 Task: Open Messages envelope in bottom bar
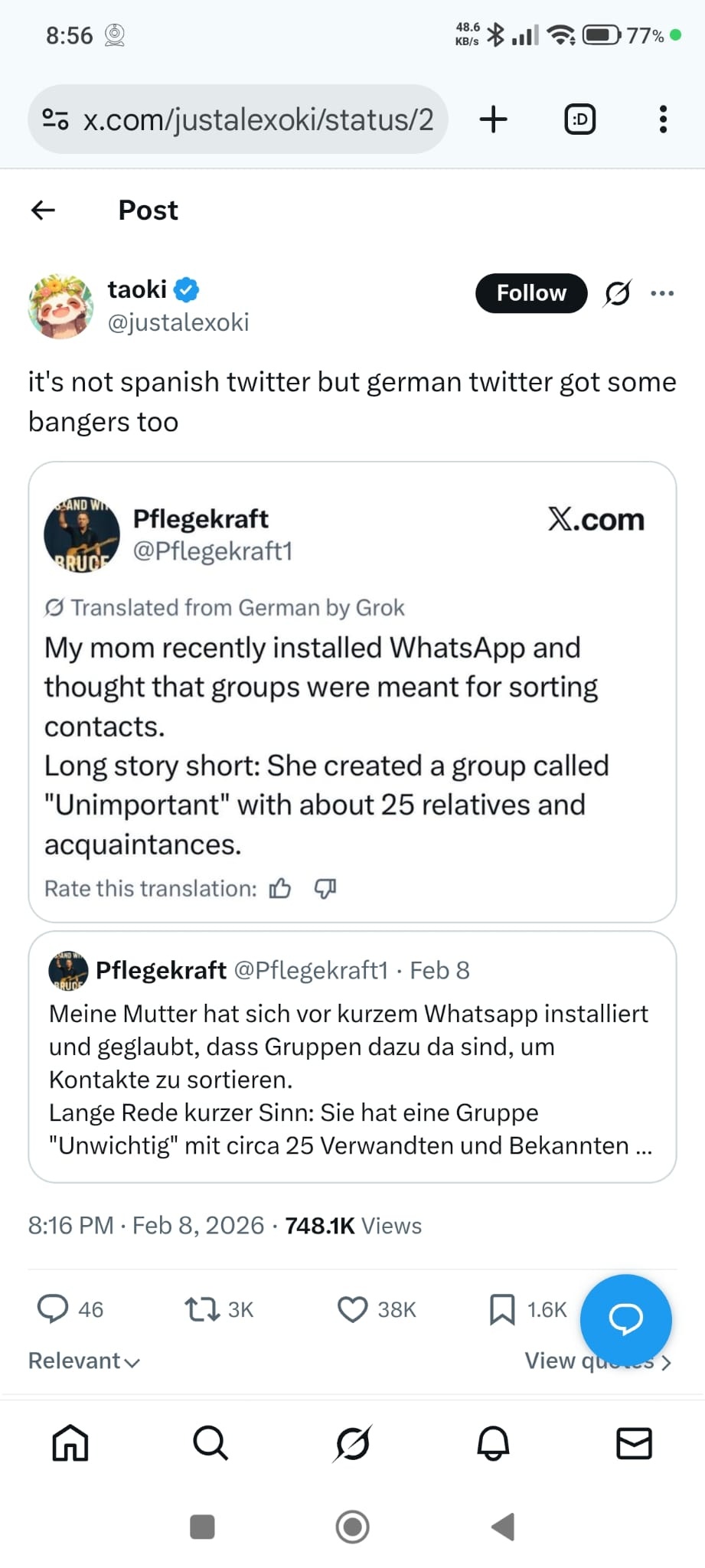point(634,1444)
